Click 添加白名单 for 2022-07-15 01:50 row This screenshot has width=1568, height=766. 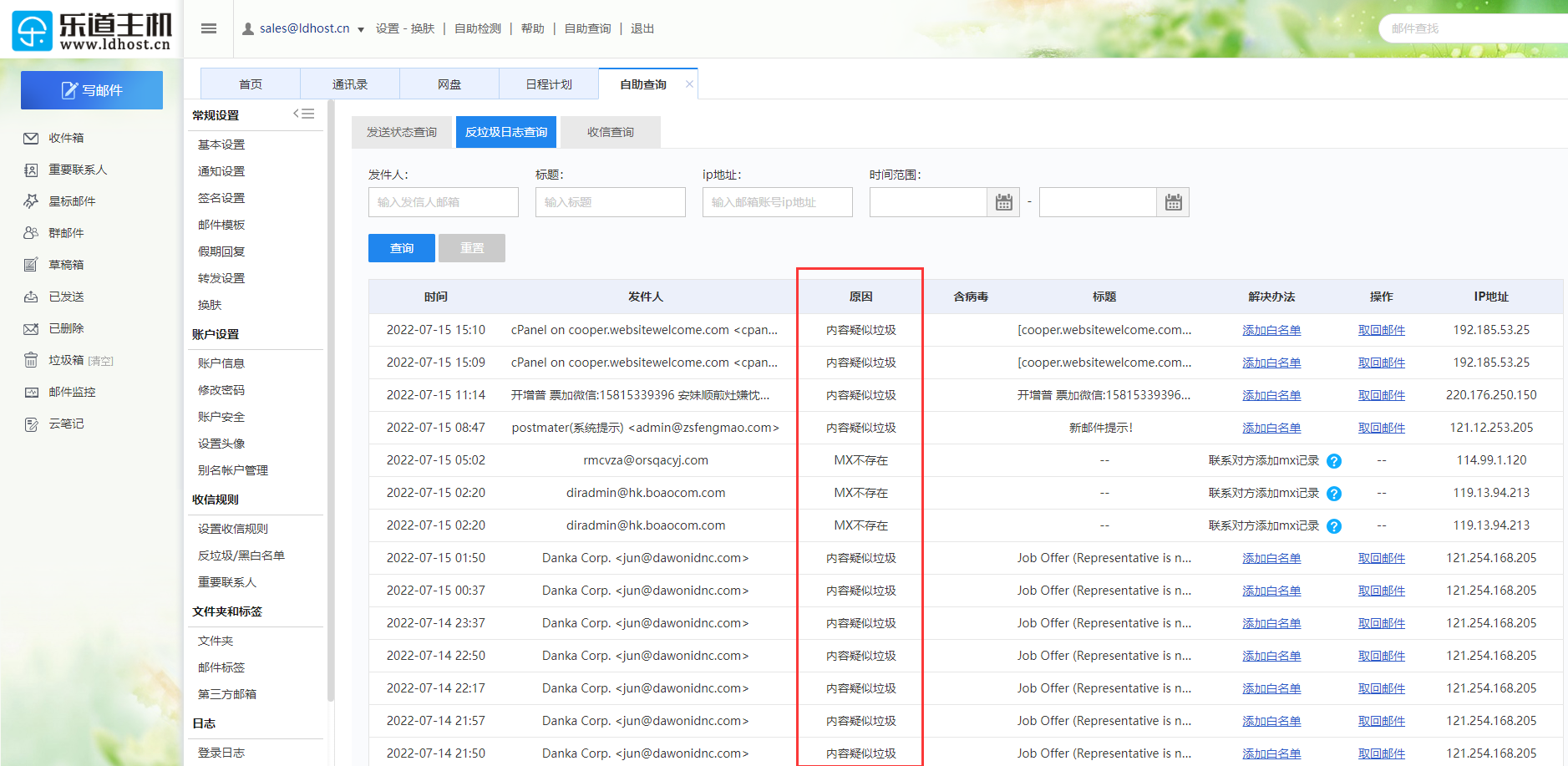pyautogui.click(x=1271, y=558)
